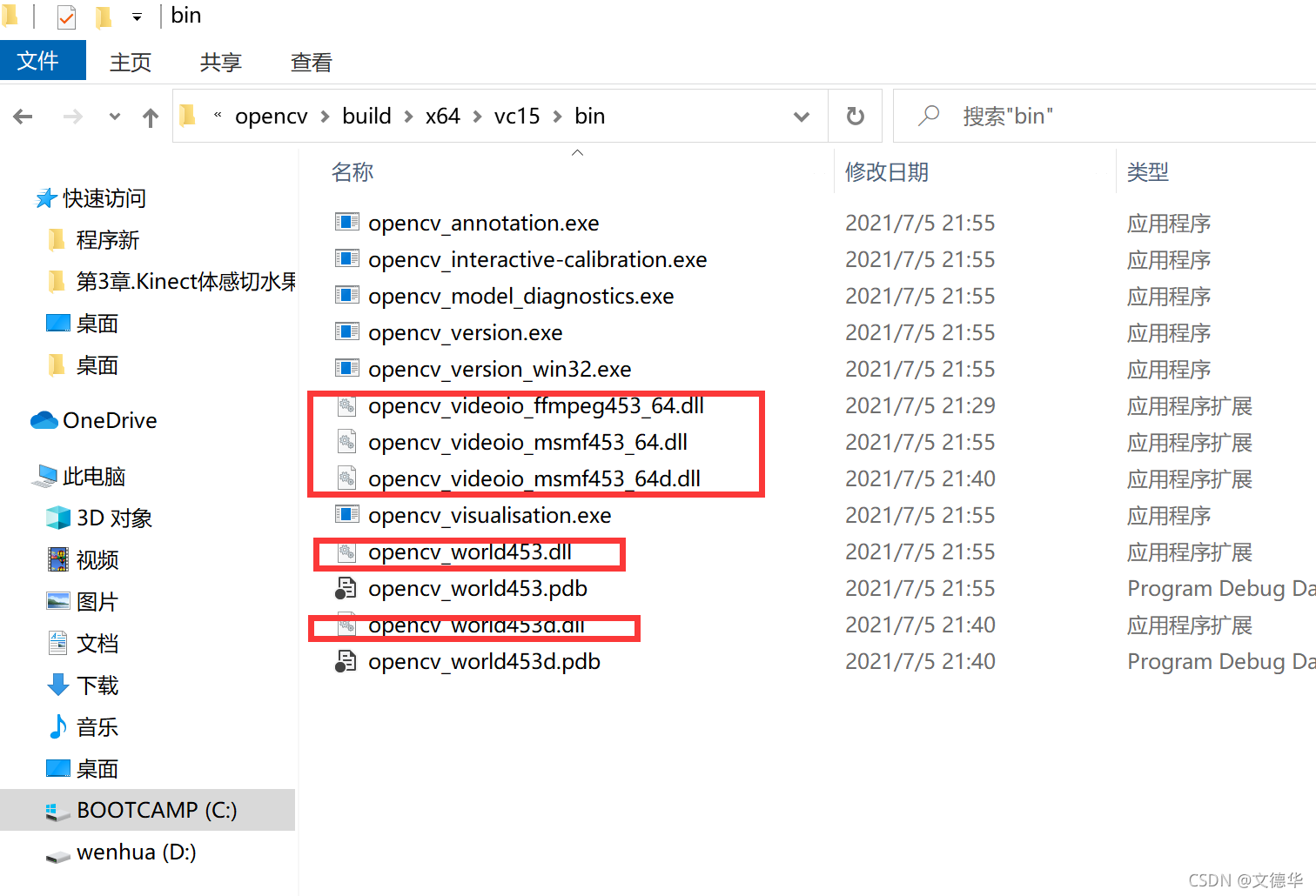Screen dimensions: 1316x896
Task: Open the address bar history dropdown
Action: 802,116
